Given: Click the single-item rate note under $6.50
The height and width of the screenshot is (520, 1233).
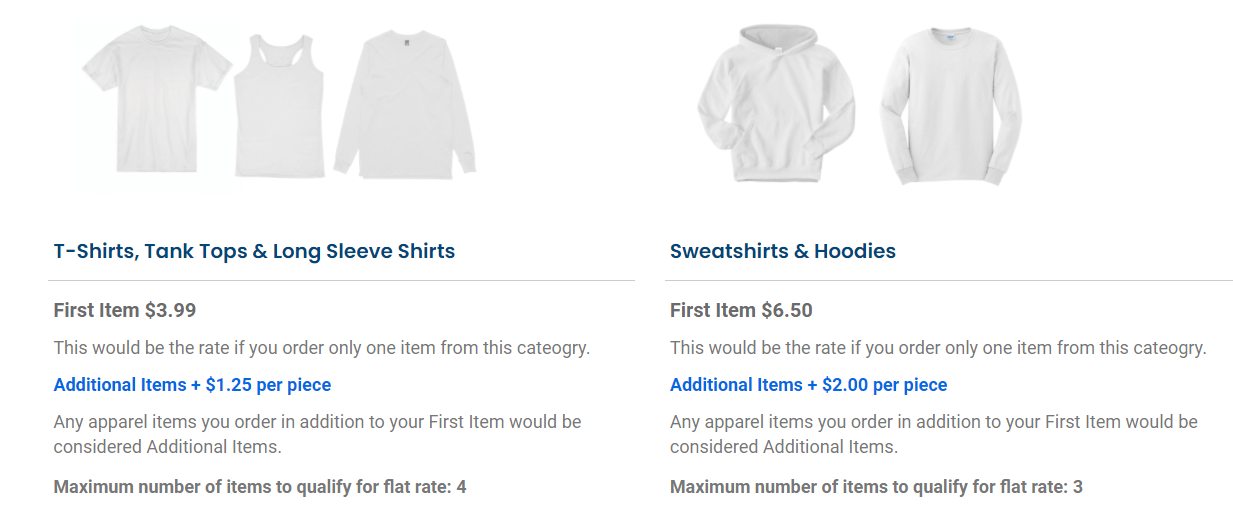Looking at the screenshot, I should pos(938,348).
